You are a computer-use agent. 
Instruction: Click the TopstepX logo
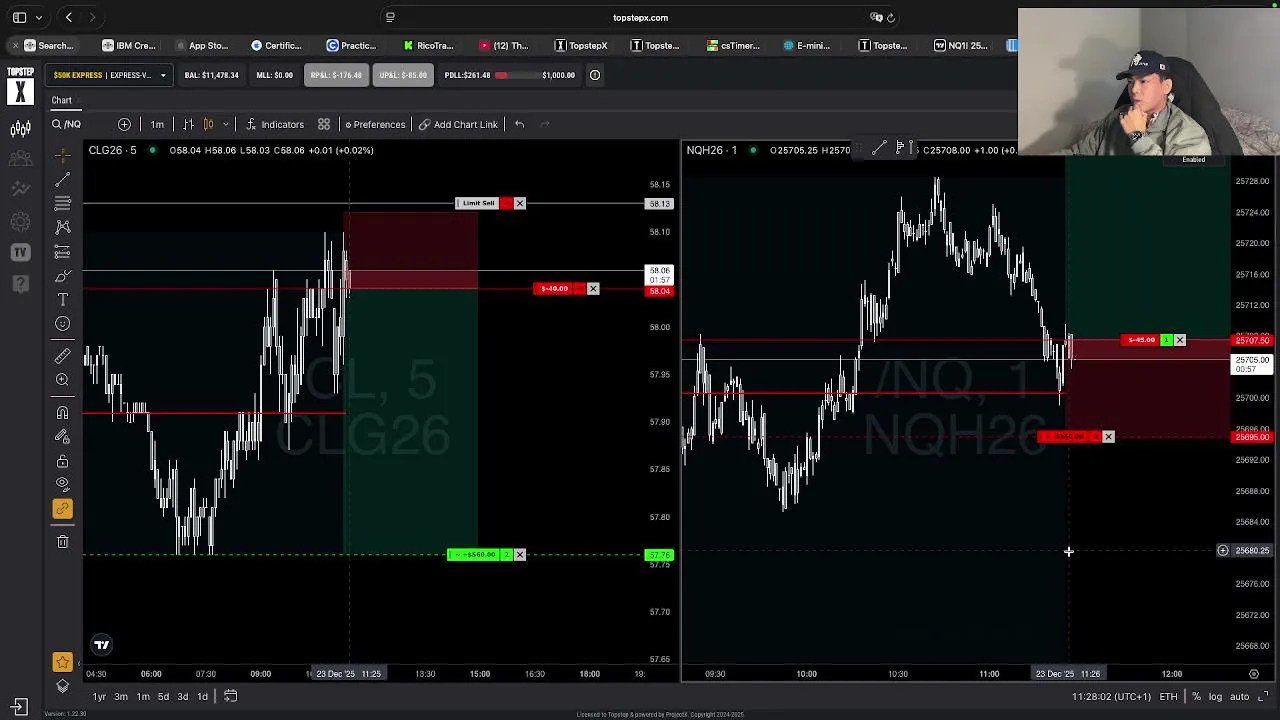(x=20, y=87)
